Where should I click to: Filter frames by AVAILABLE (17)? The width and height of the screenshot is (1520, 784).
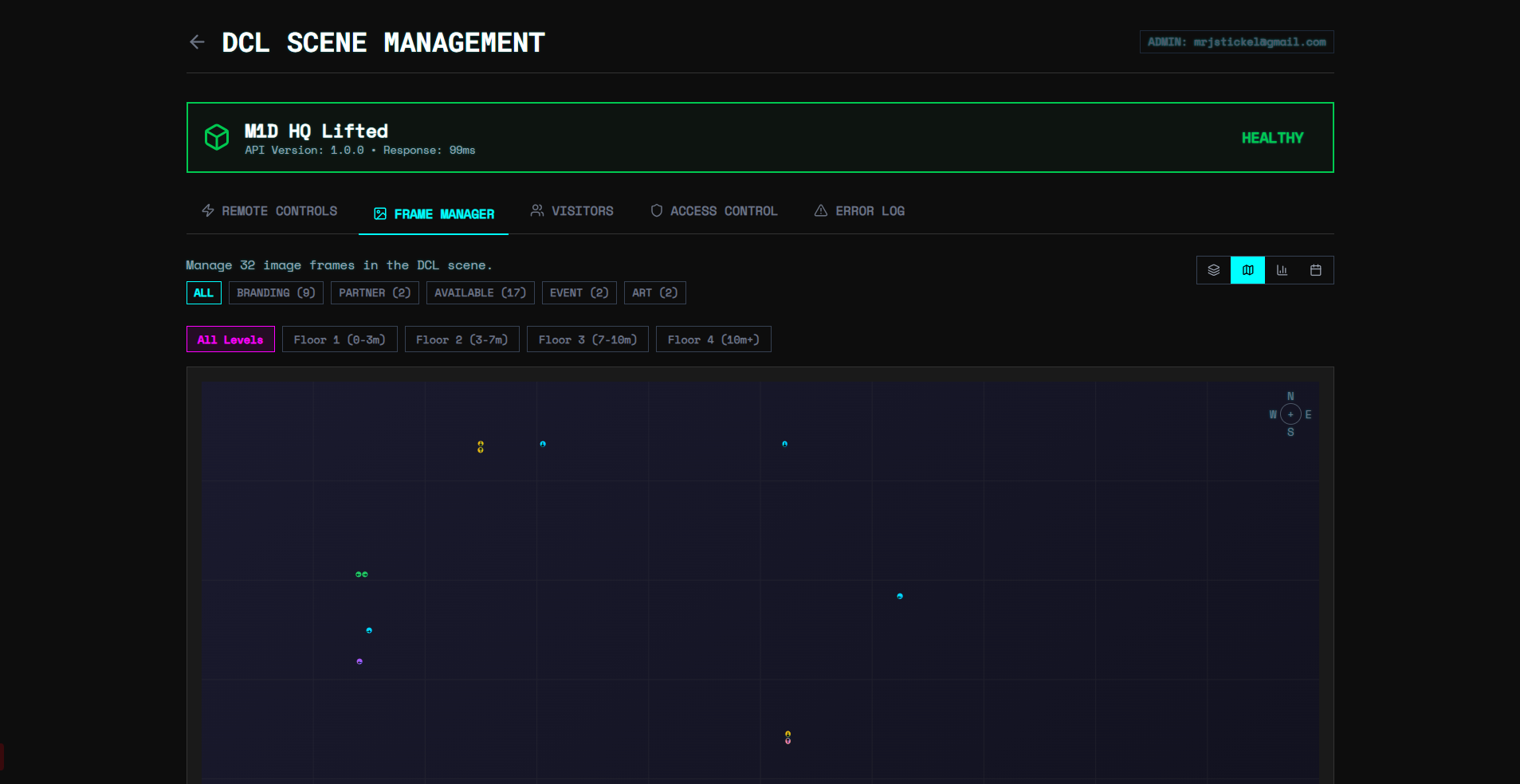point(480,293)
